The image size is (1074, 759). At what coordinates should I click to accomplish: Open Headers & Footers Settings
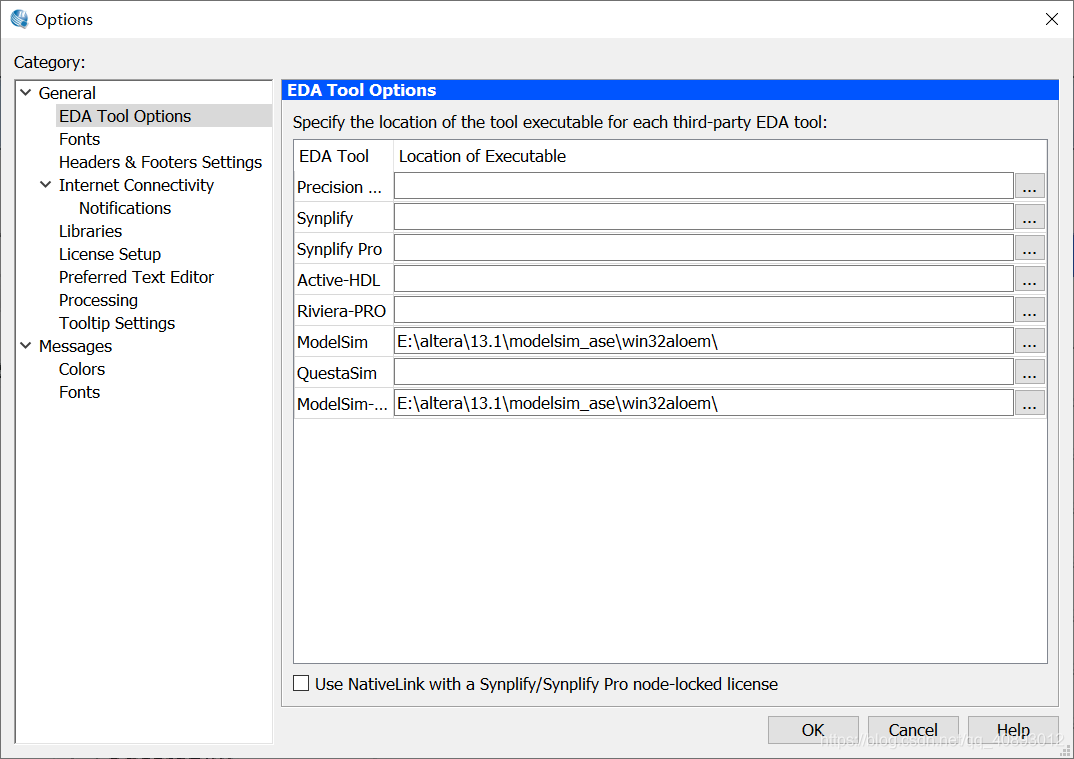[x=160, y=161]
